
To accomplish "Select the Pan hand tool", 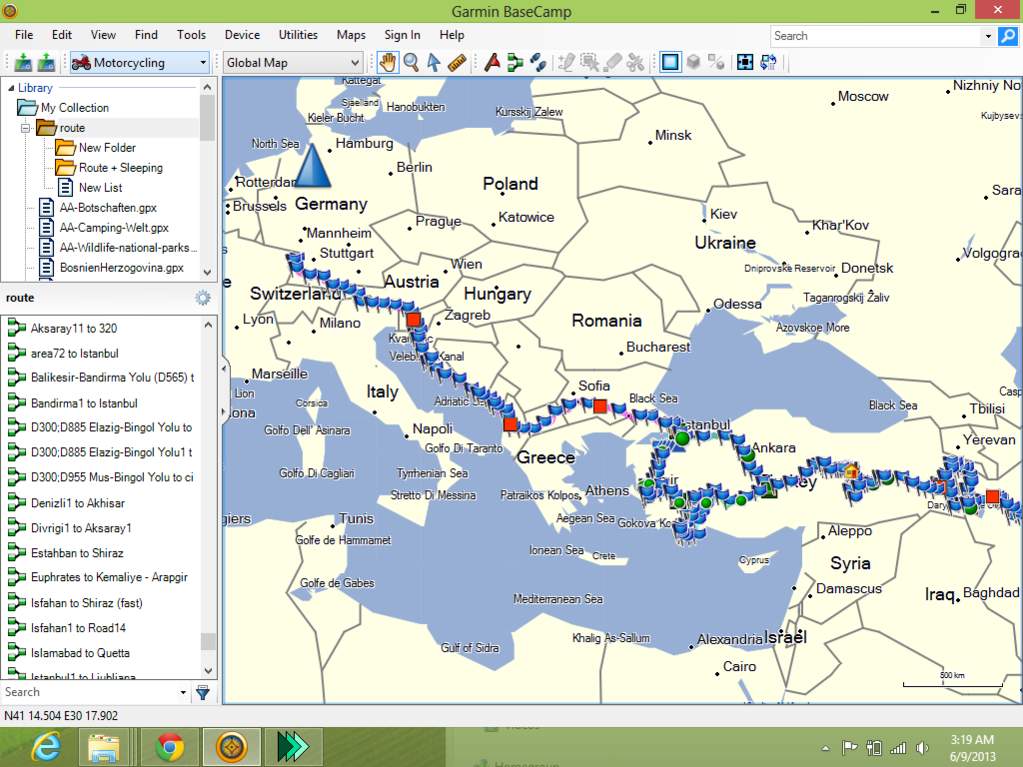I will (388, 63).
